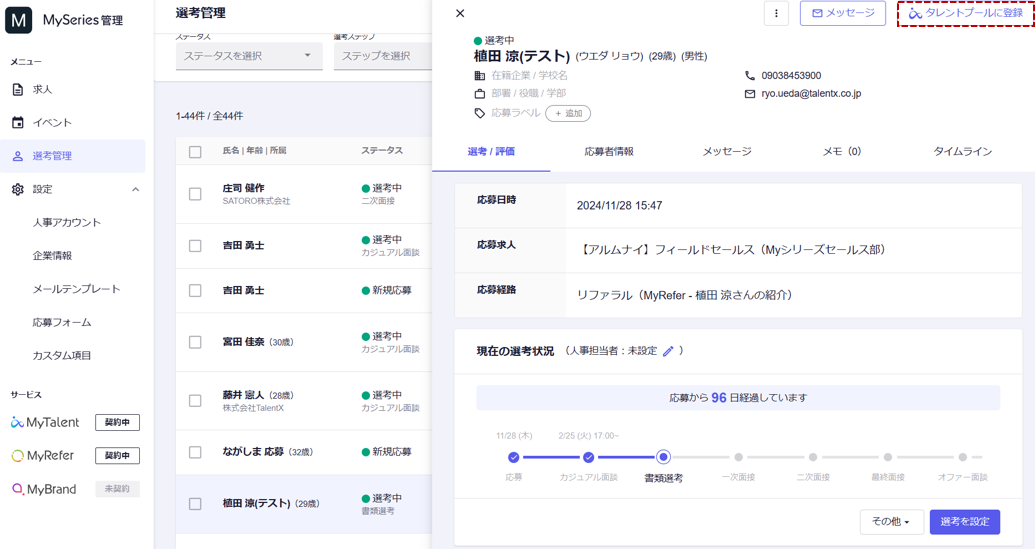Click the pencil icon beside 人事担当者
Image resolution: width=1035 pixels, height=549 pixels.
tap(668, 351)
